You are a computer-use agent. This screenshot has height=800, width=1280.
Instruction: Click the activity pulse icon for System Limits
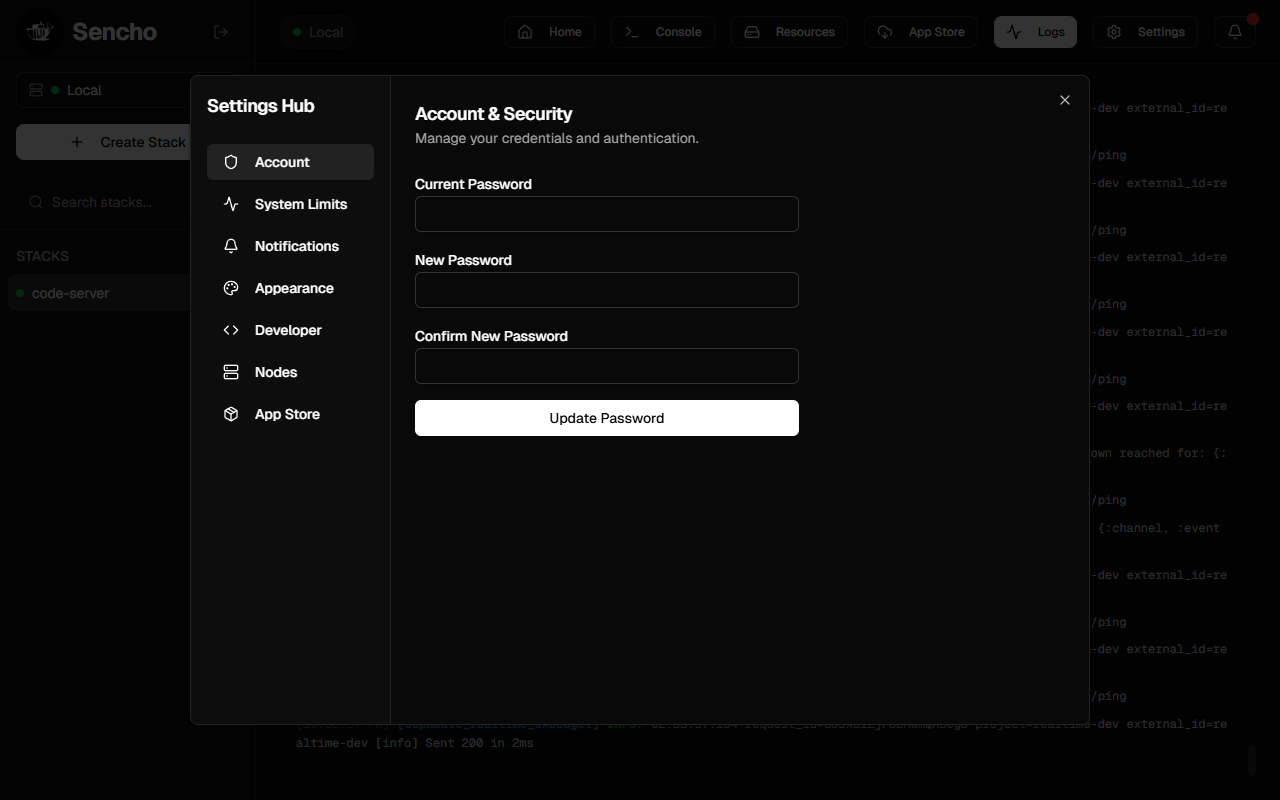pos(231,204)
